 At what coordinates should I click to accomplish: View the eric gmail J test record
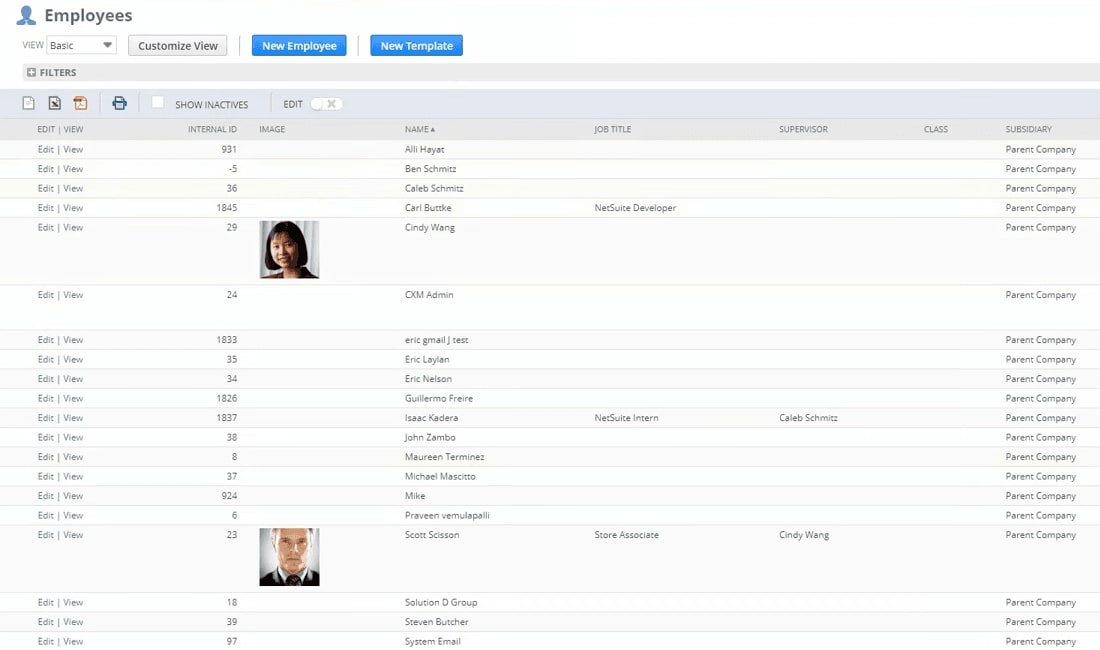tap(73, 340)
